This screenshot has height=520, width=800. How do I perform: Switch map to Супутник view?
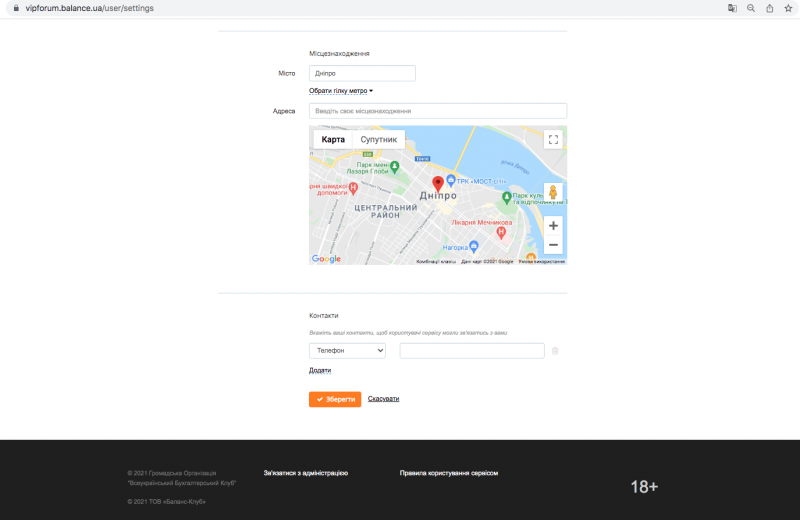(x=379, y=140)
